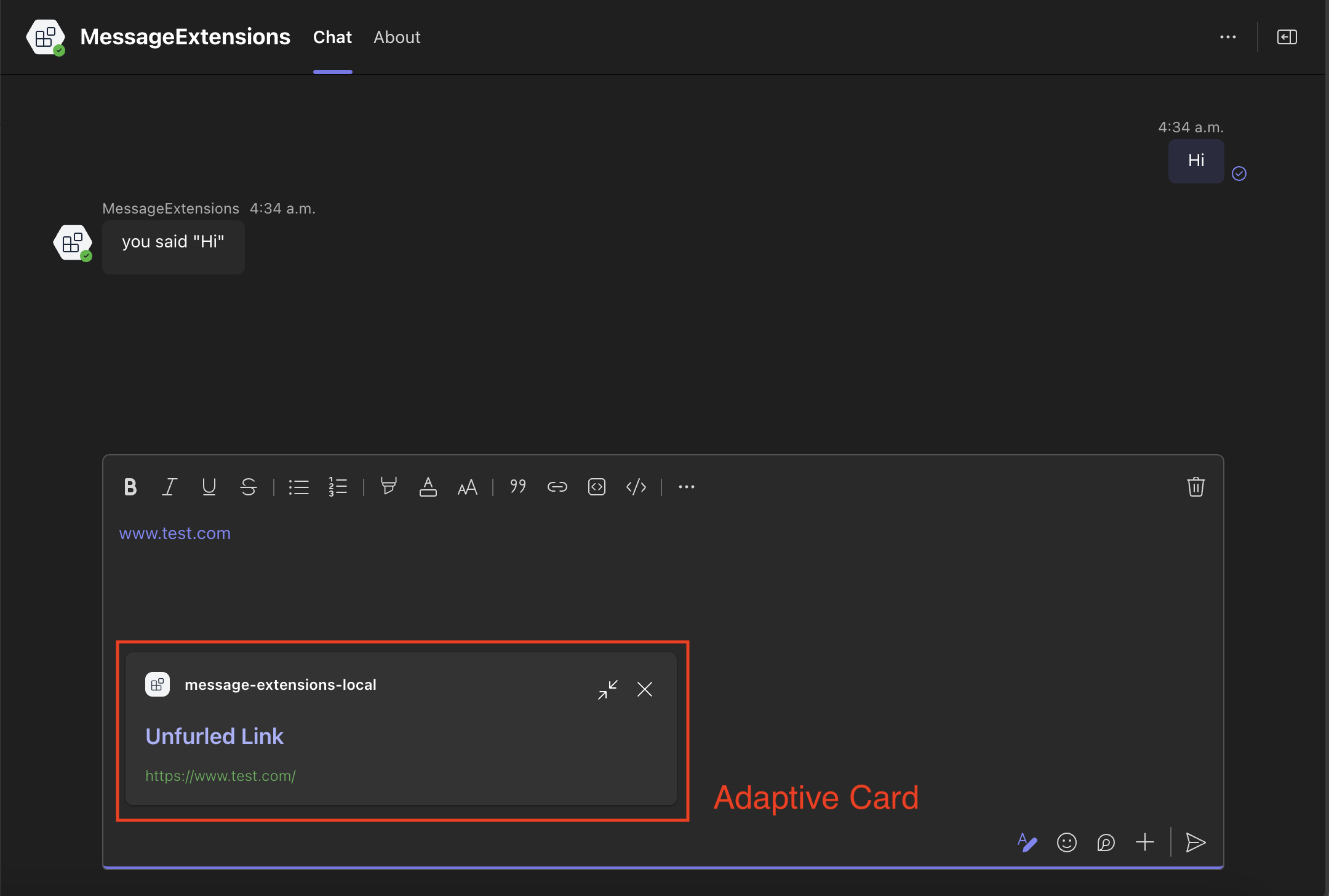Select the Chat tab
The height and width of the screenshot is (896, 1329).
click(x=332, y=37)
